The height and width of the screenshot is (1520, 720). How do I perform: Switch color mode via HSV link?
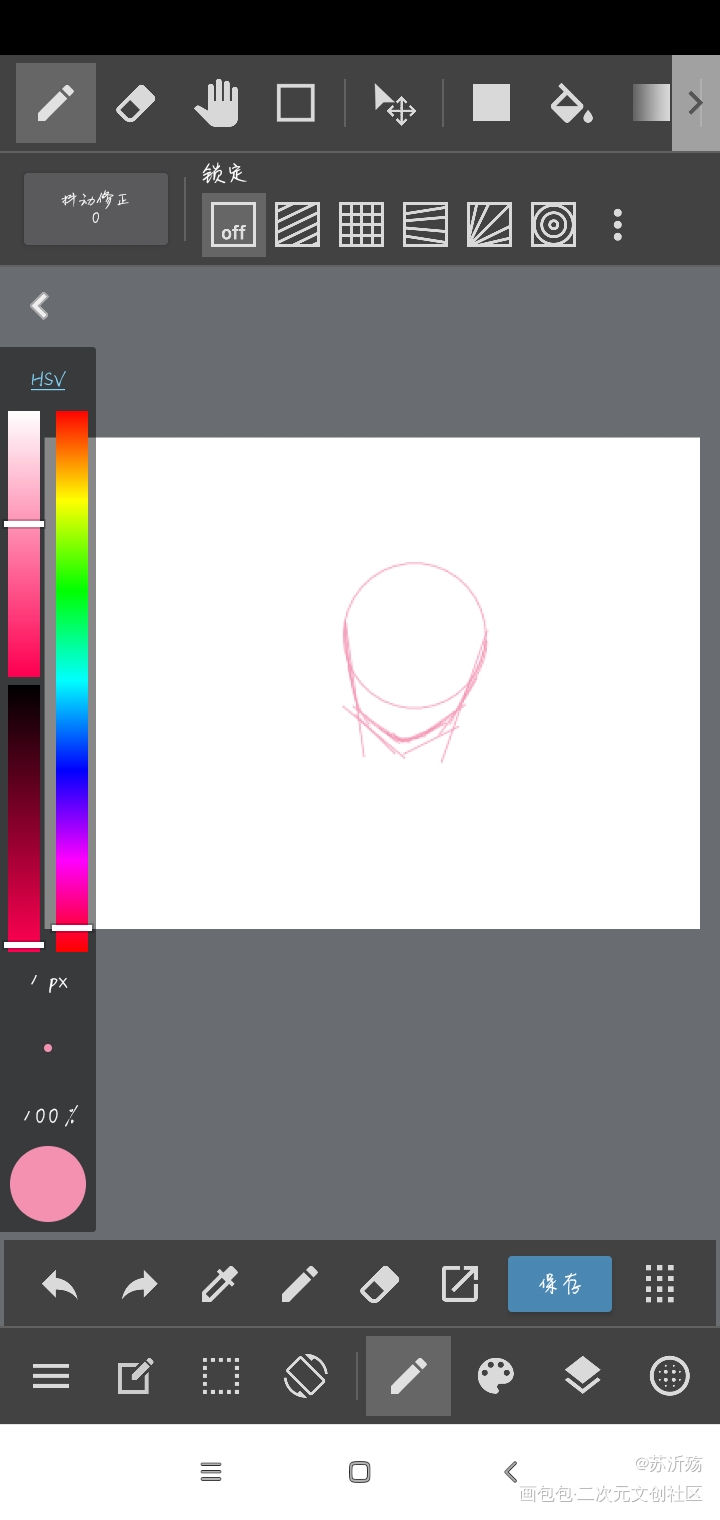tap(48, 380)
